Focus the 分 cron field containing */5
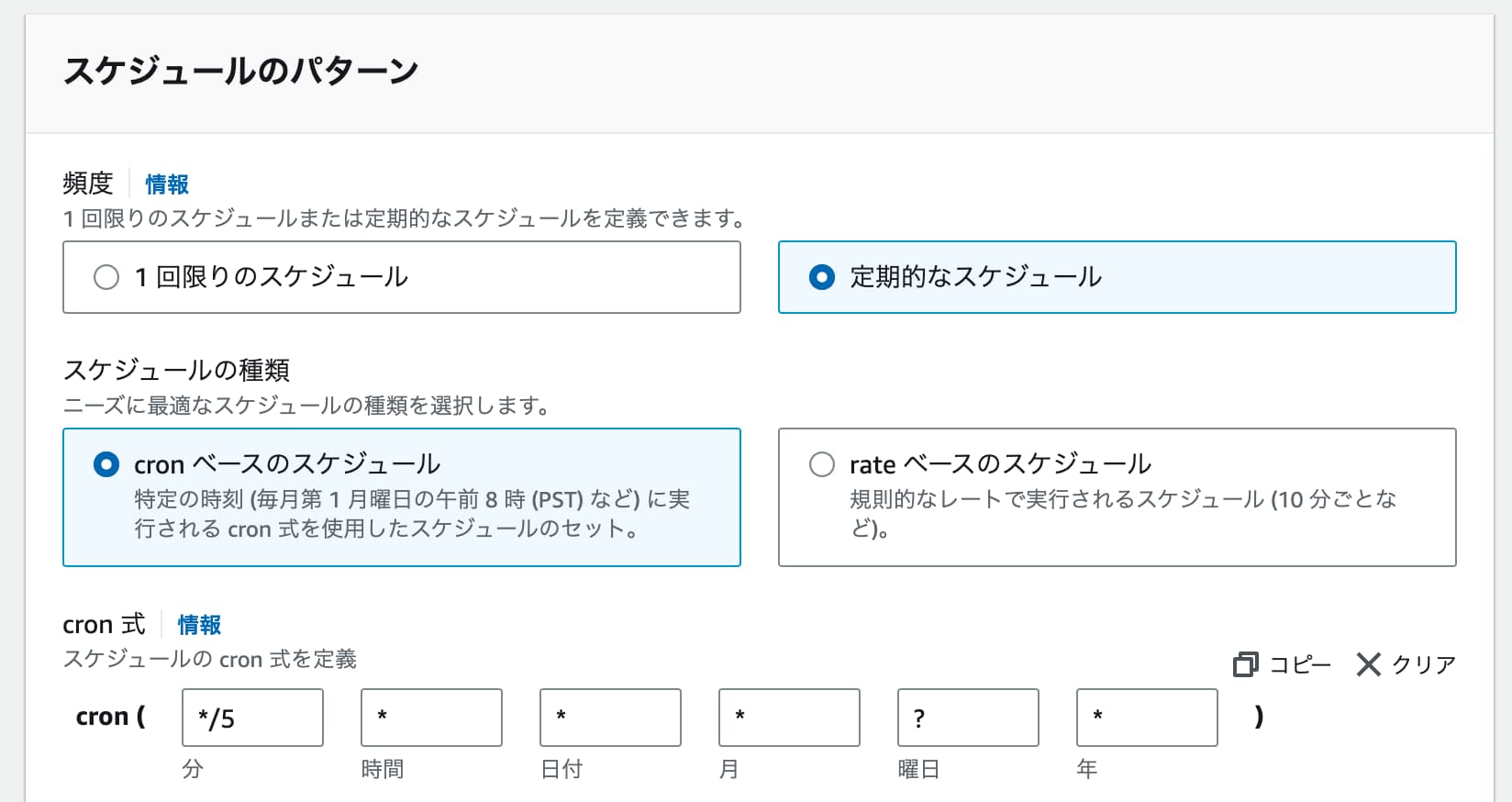This screenshot has height=802, width=1512. point(252,718)
